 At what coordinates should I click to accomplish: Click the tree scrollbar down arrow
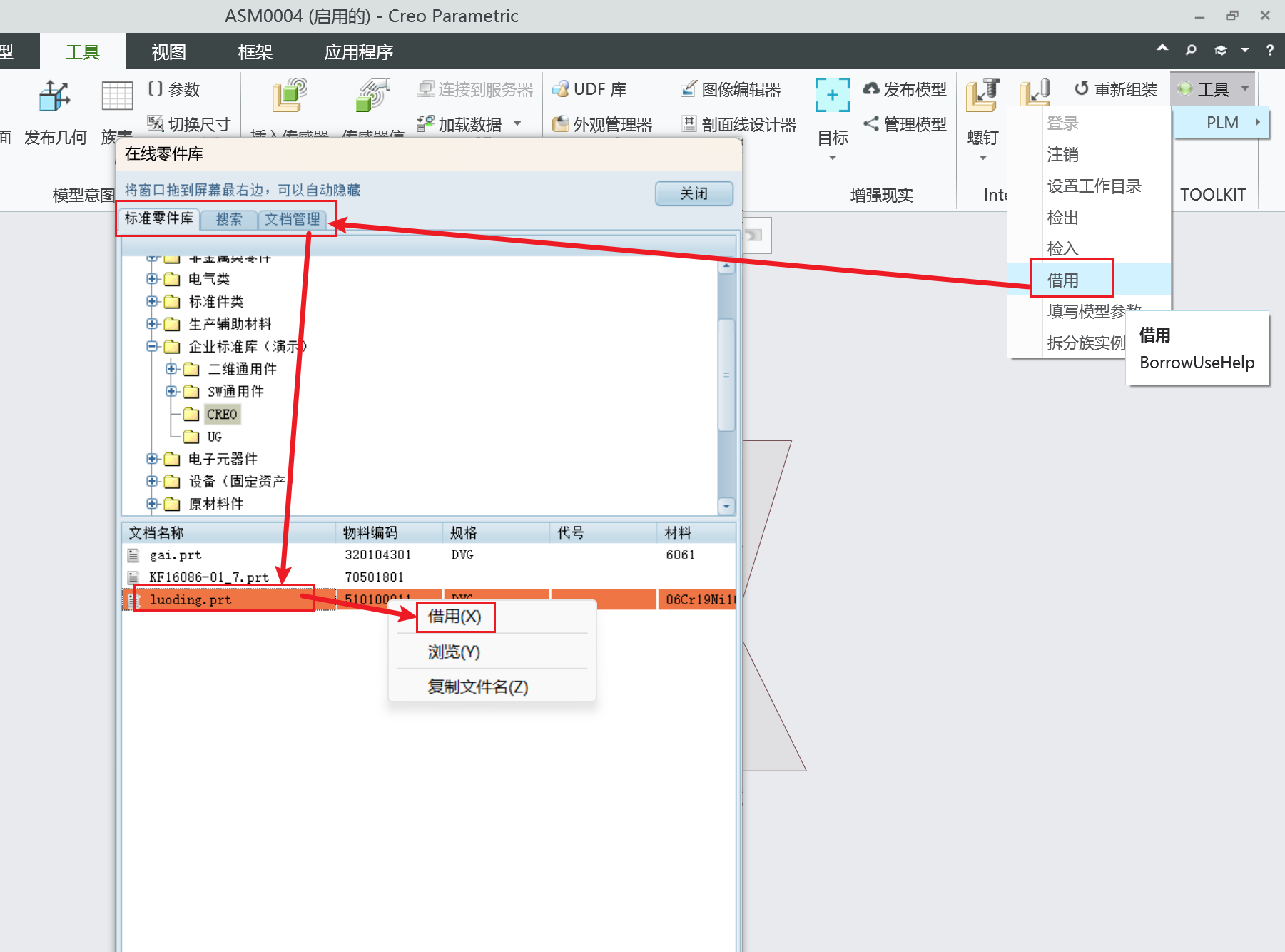coord(726,506)
